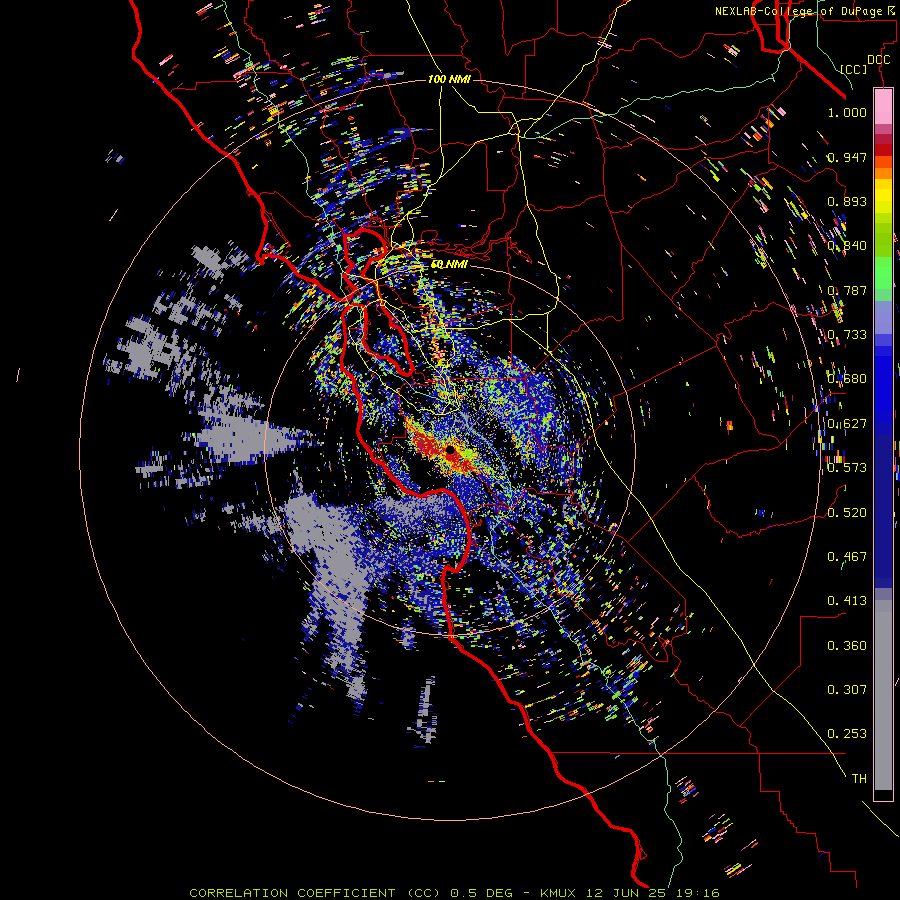The width and height of the screenshot is (900, 900).
Task: Click the 0.787 scale value
Action: tap(847, 290)
